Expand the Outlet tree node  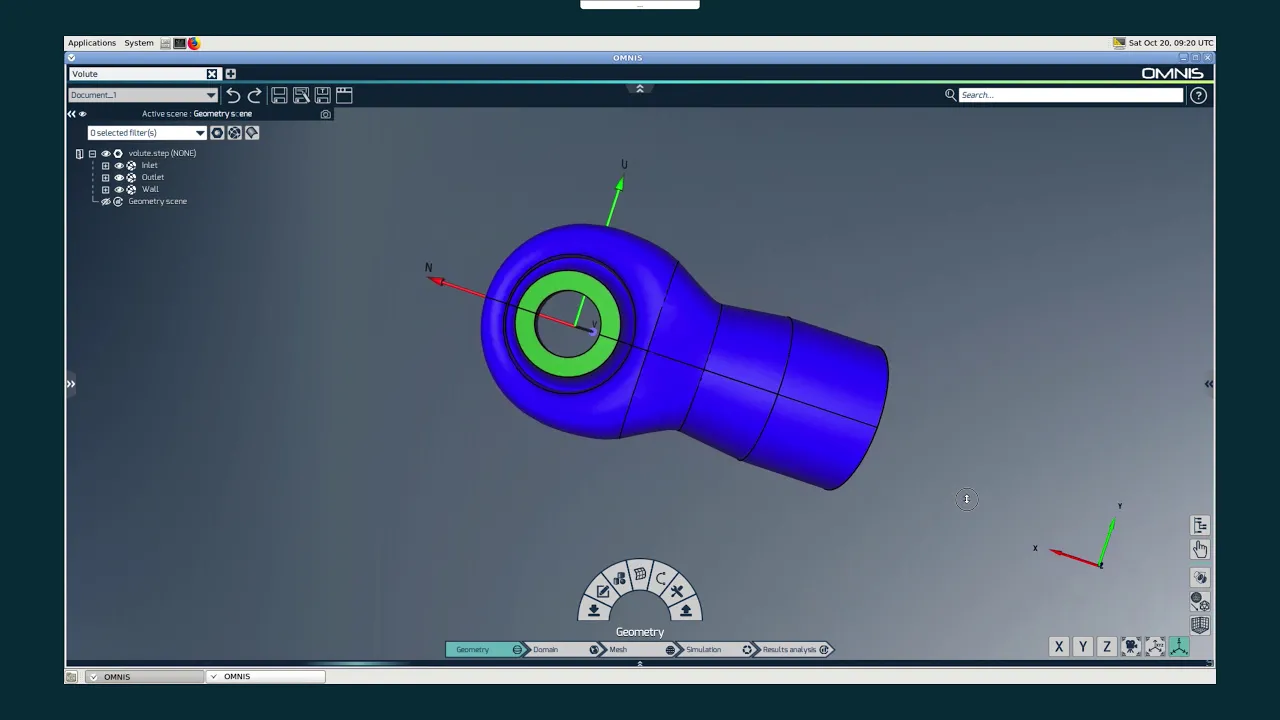(x=105, y=177)
